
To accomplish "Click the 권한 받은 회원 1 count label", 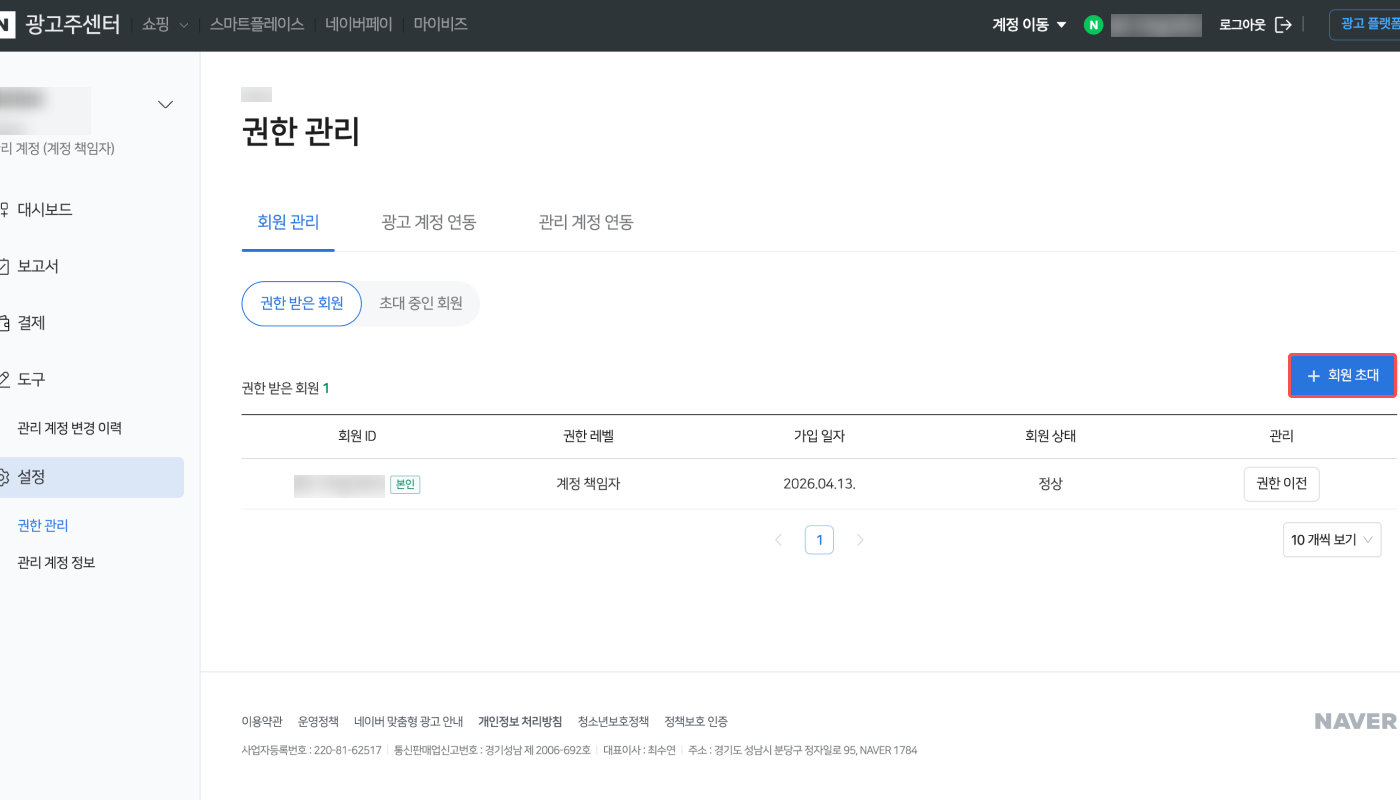I will point(286,388).
